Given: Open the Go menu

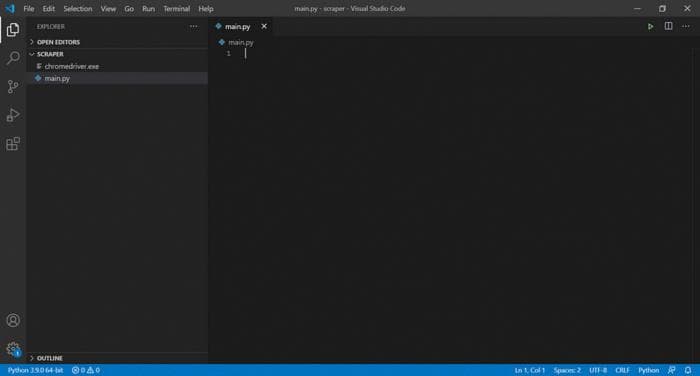Looking at the screenshot, I should tap(129, 8).
